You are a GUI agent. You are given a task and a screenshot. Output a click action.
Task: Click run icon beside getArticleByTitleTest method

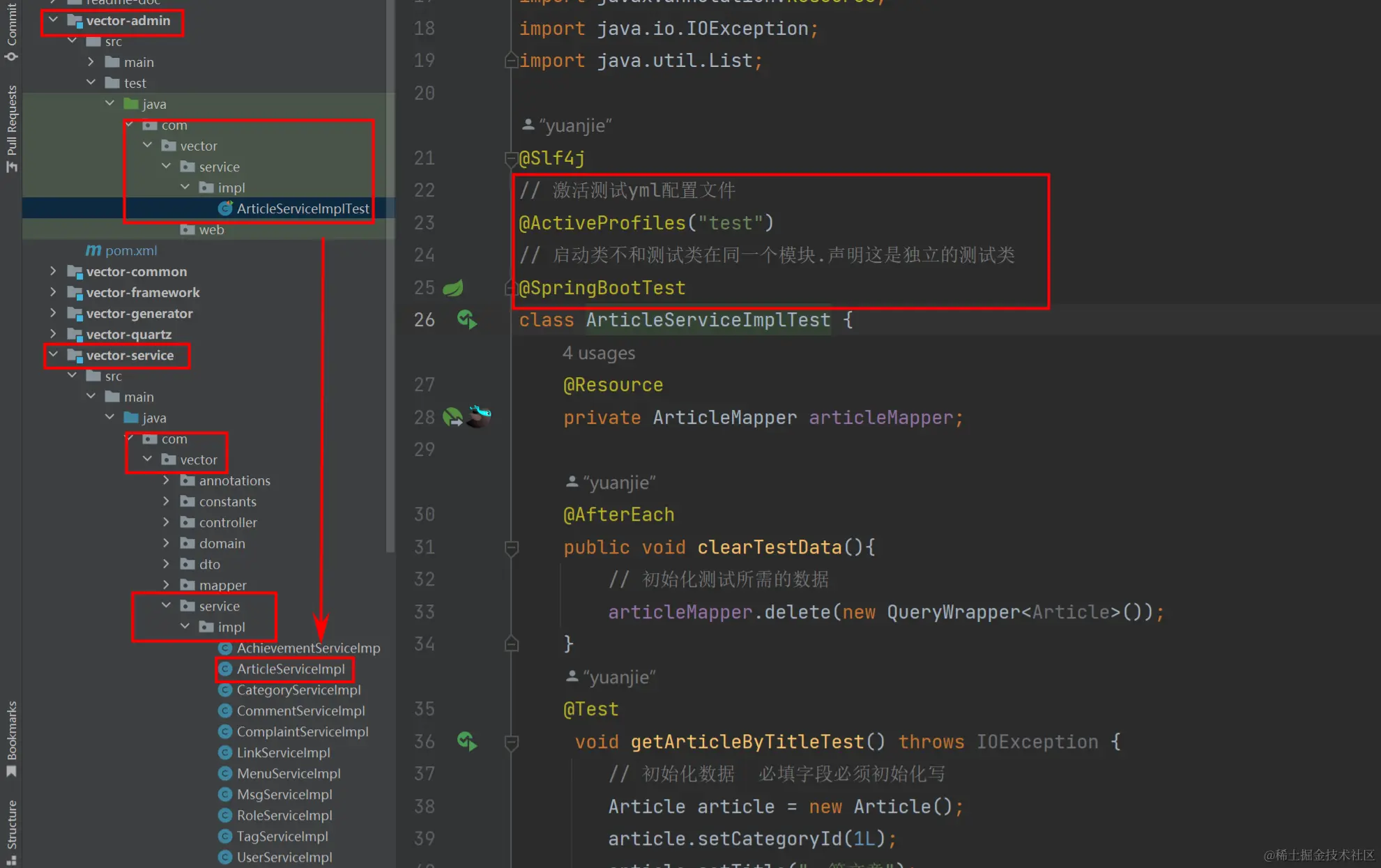tap(466, 741)
